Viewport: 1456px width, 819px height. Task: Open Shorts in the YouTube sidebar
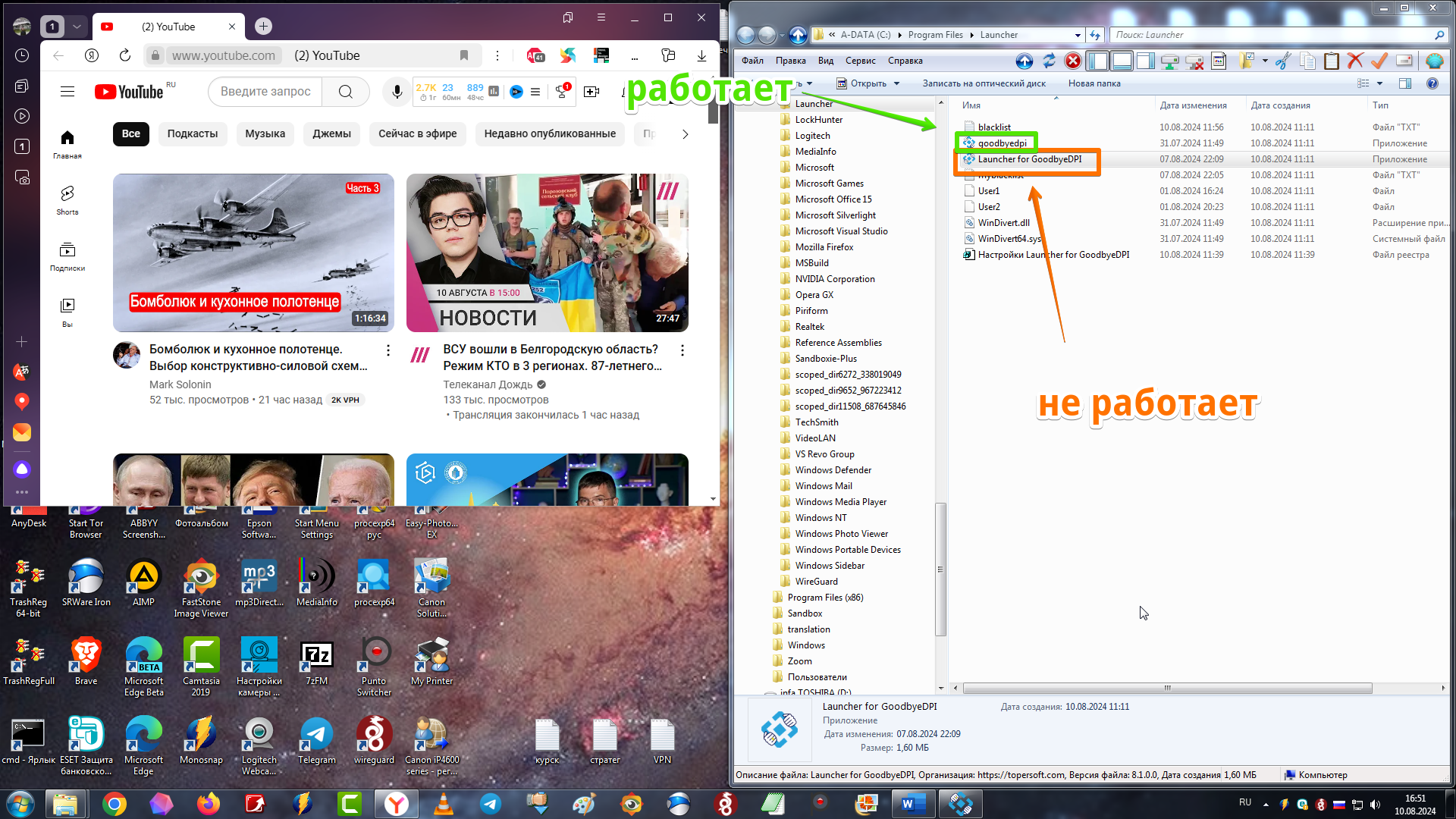(67, 200)
